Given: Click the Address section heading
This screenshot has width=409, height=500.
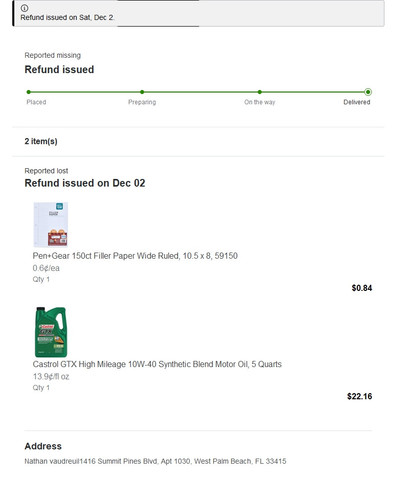Looking at the screenshot, I should click(x=43, y=446).
